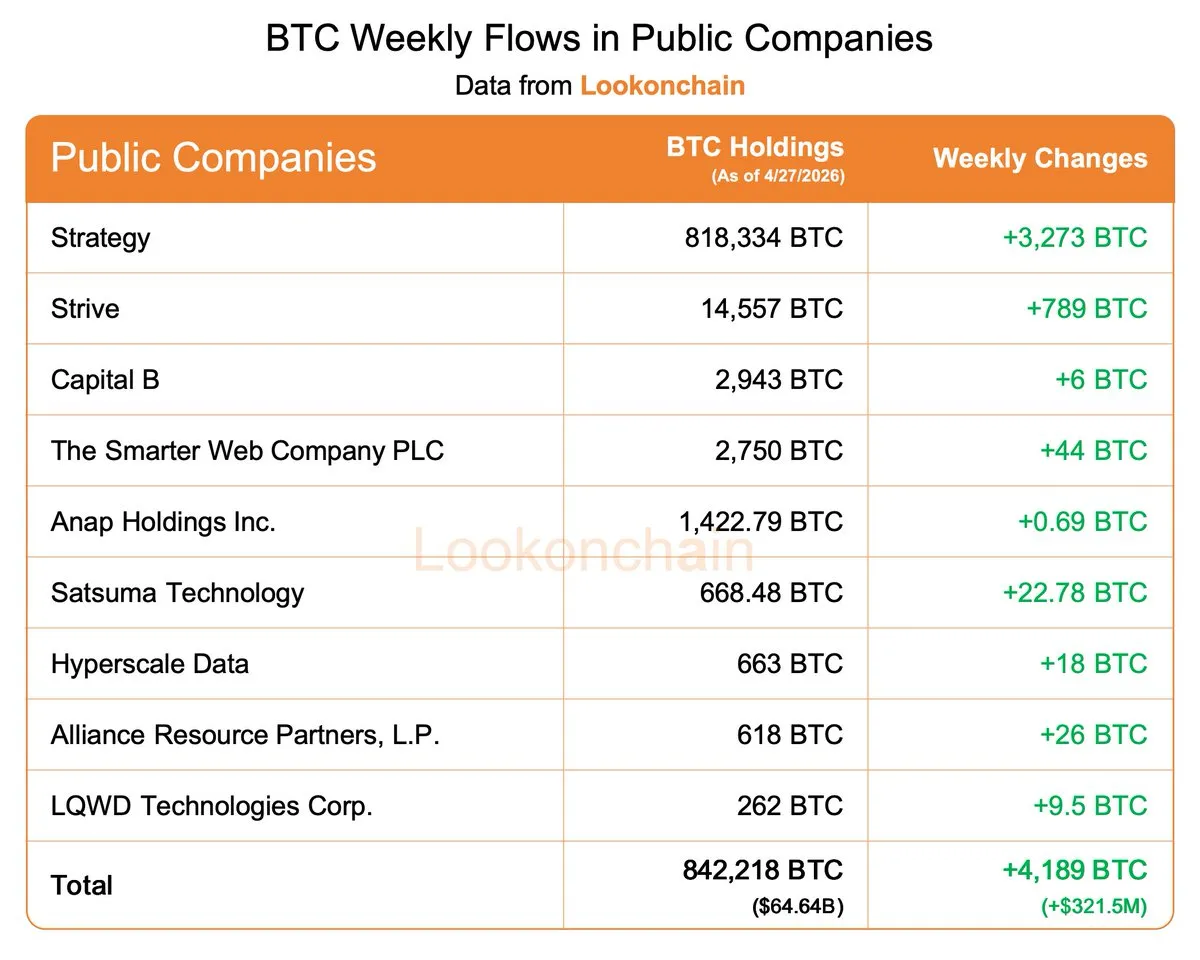This screenshot has width=1200, height=960.
Task: Select the Capital B row name
Action: tap(105, 380)
